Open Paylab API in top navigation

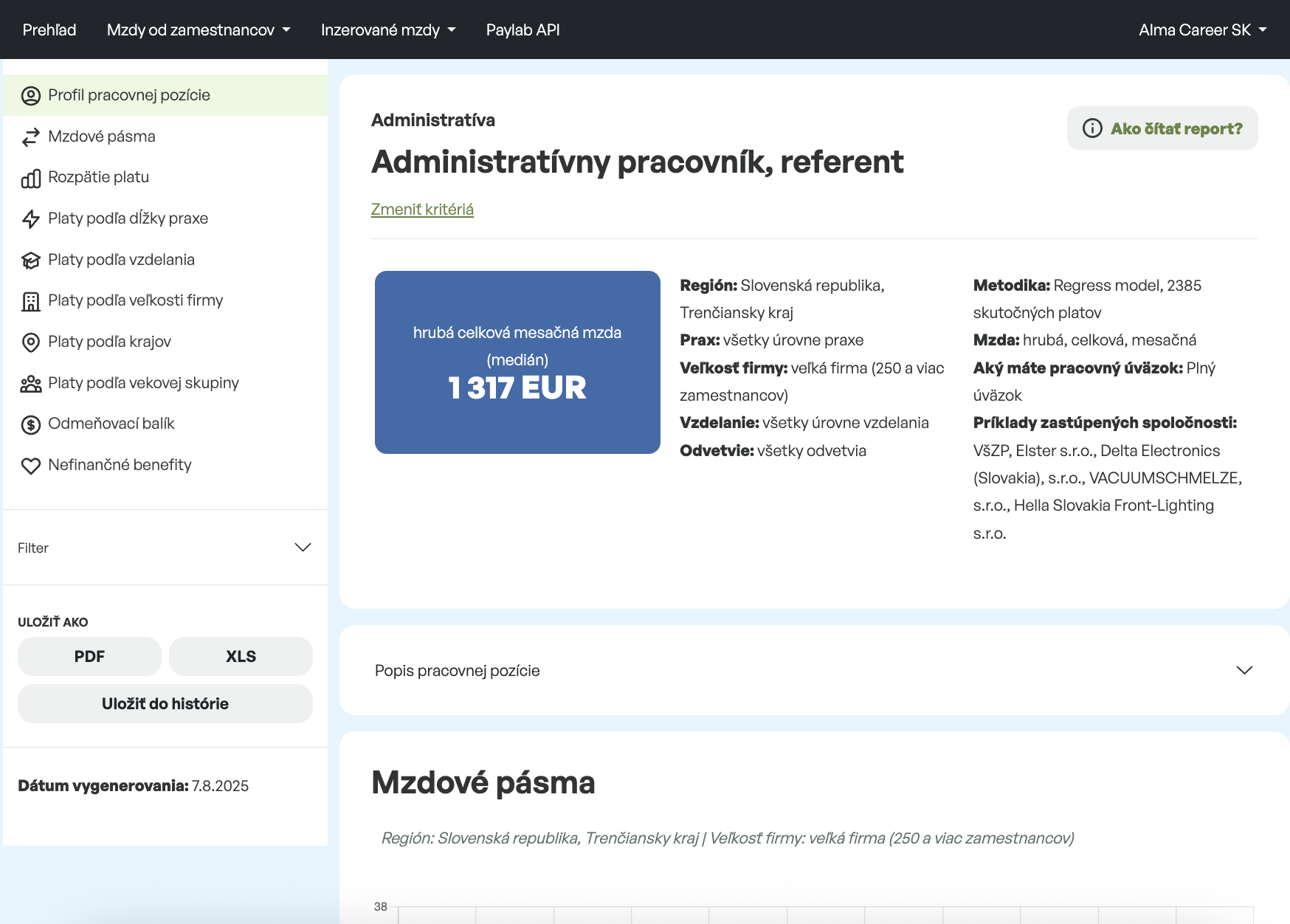[x=522, y=30]
